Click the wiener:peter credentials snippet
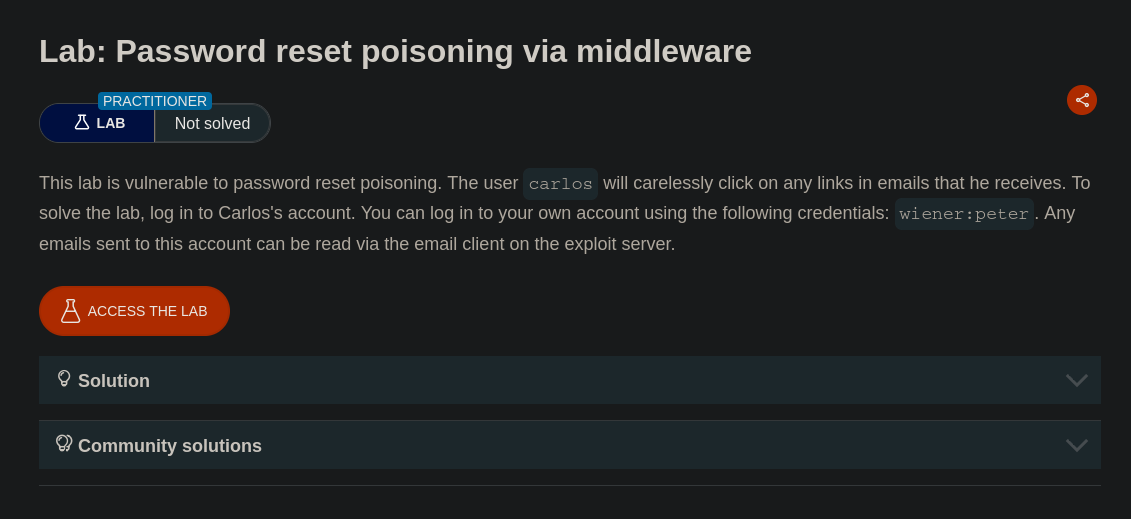 click(x=964, y=214)
